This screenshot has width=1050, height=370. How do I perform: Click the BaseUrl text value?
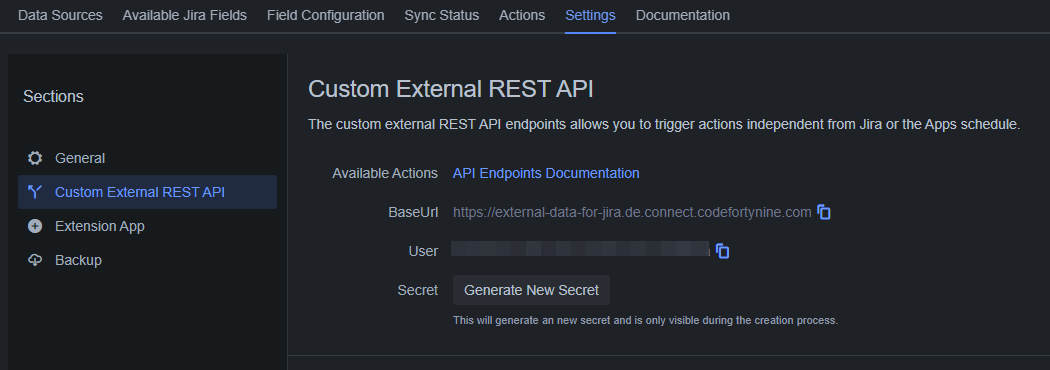tap(632, 213)
